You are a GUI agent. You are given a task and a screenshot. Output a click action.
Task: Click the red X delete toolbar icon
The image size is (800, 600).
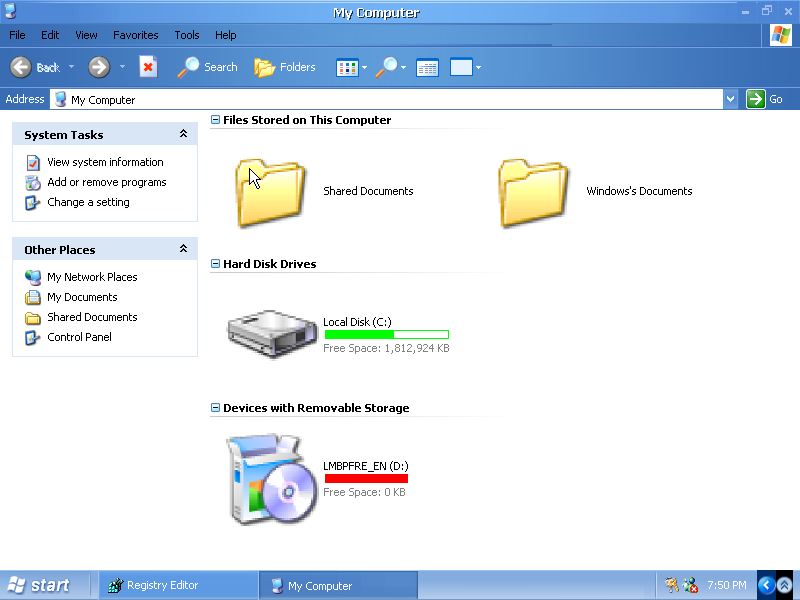coord(148,67)
